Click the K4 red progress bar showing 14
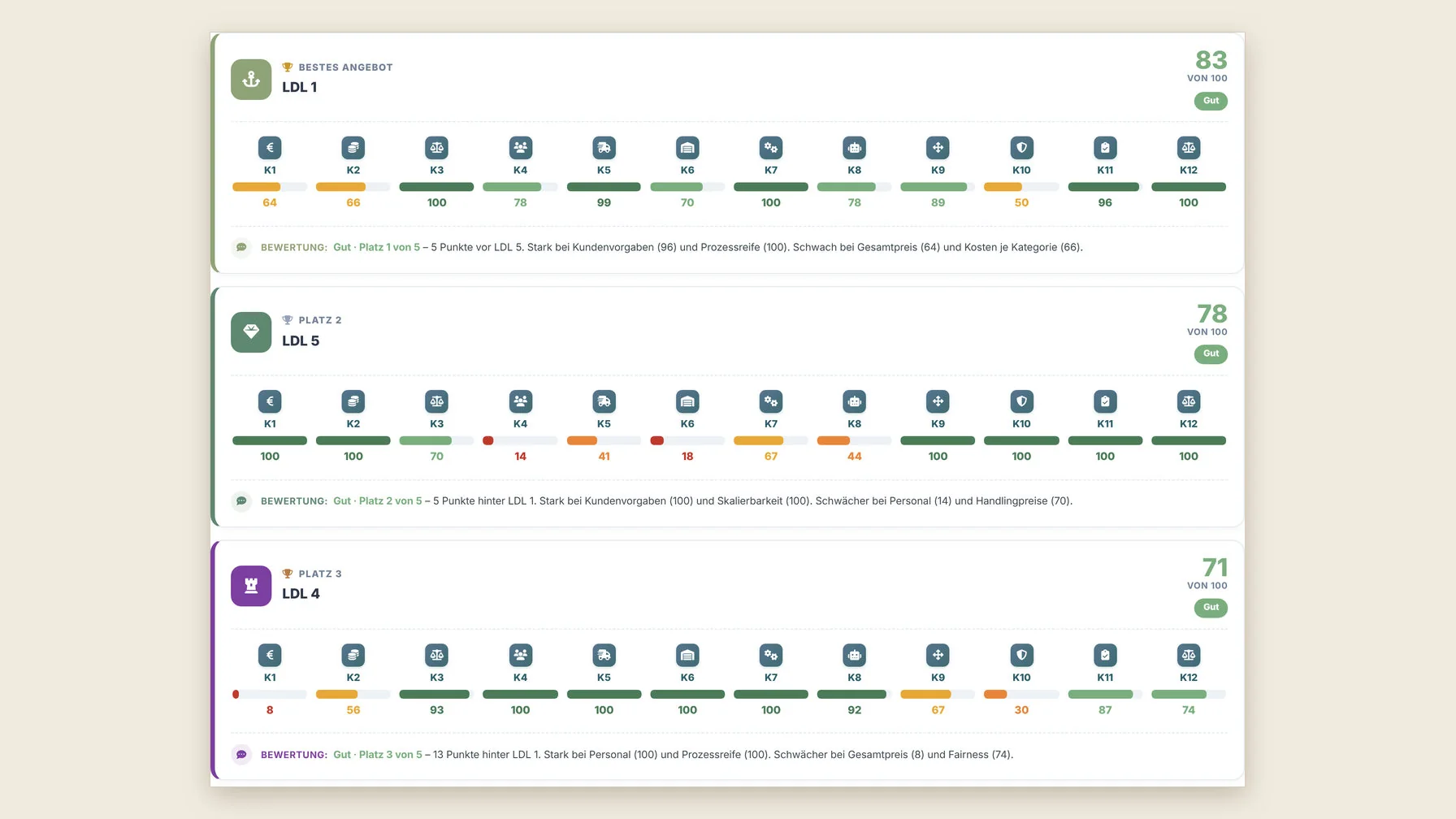The width and height of the screenshot is (1456, 819). (521, 440)
